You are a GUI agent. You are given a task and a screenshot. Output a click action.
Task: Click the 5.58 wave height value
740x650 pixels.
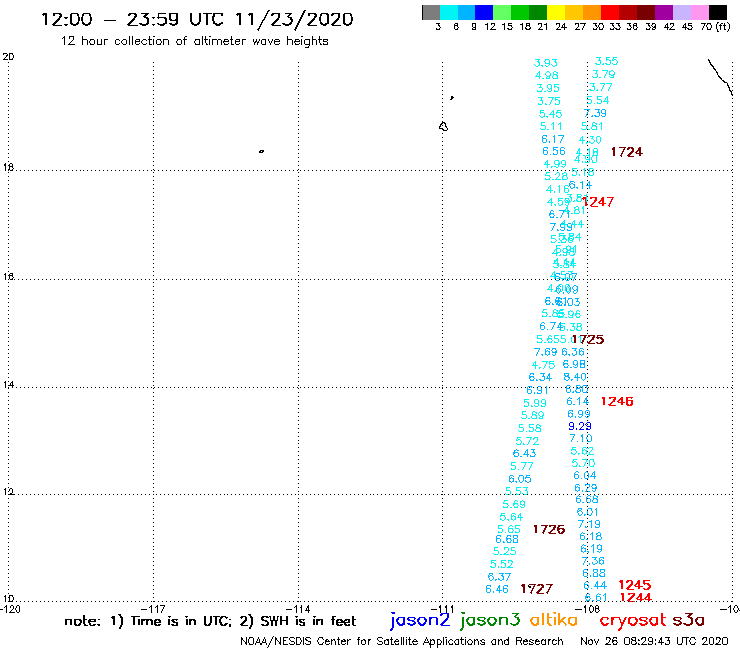tap(530, 429)
